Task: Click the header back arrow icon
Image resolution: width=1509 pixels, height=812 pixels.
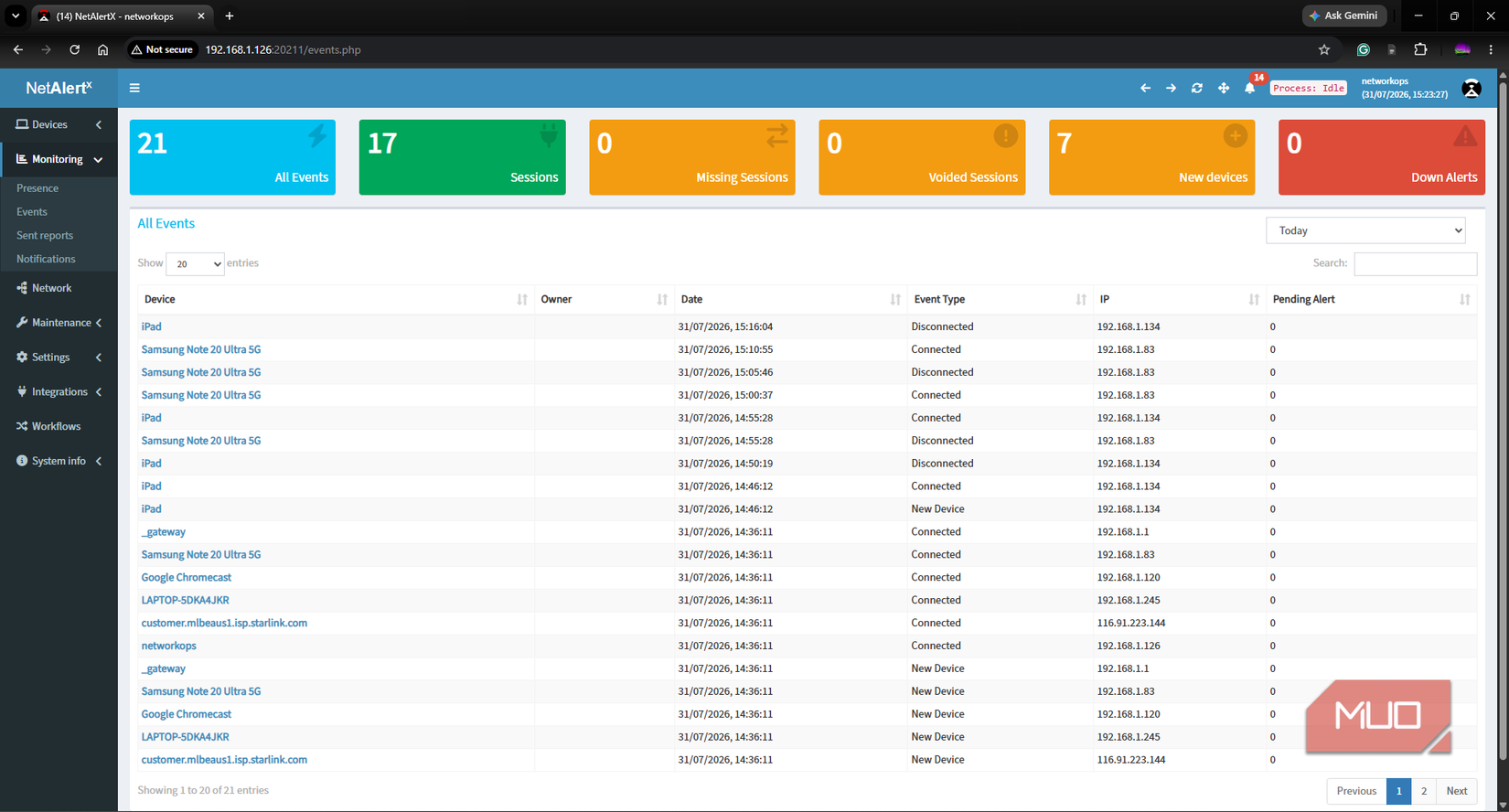Action: point(1145,88)
